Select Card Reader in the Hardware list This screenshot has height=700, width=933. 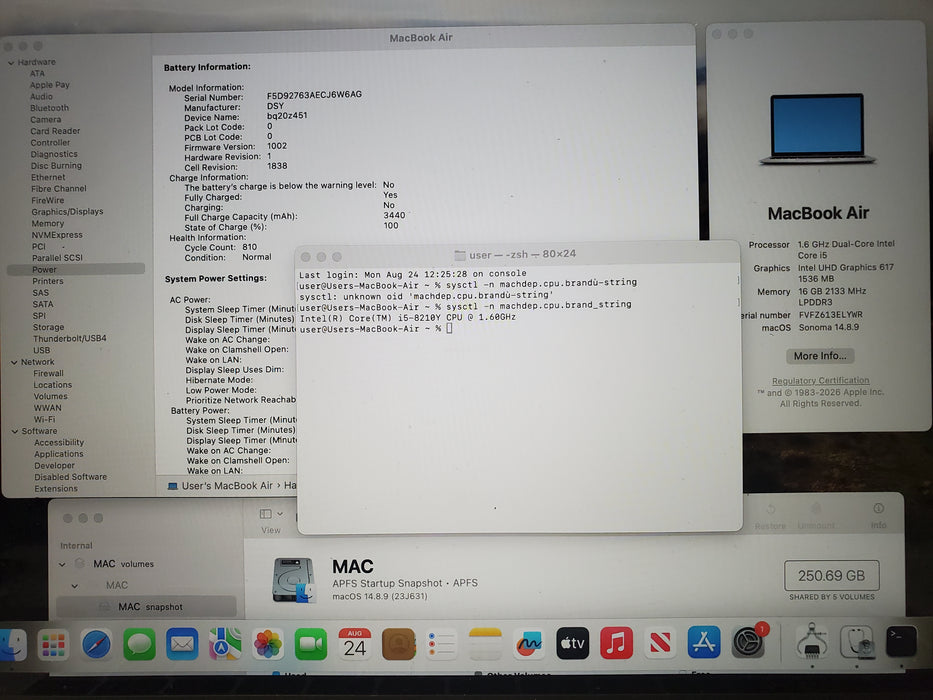click(x=55, y=131)
